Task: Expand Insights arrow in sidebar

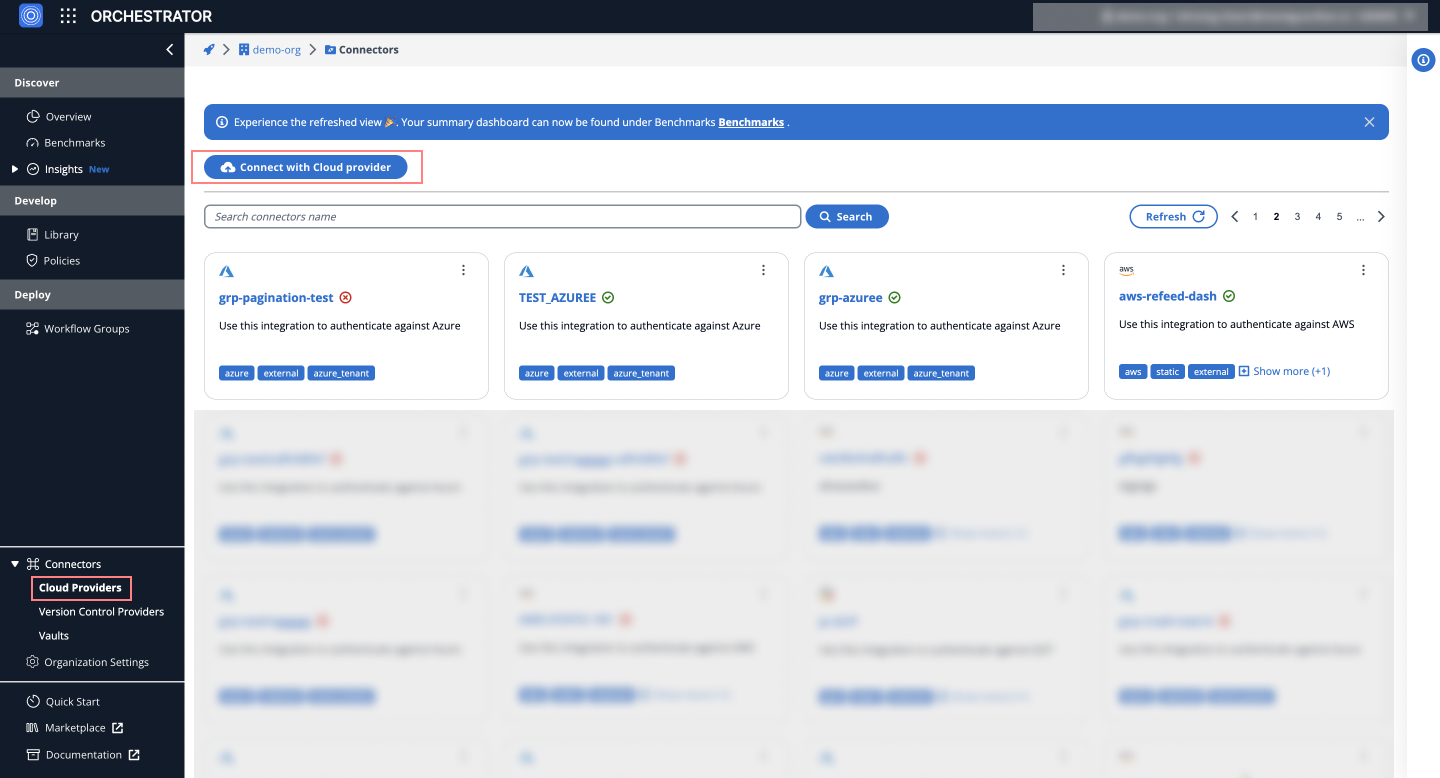Action: pos(15,169)
